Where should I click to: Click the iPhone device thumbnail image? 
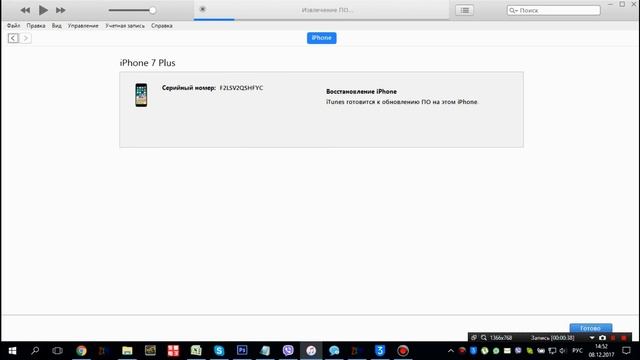coord(141,95)
